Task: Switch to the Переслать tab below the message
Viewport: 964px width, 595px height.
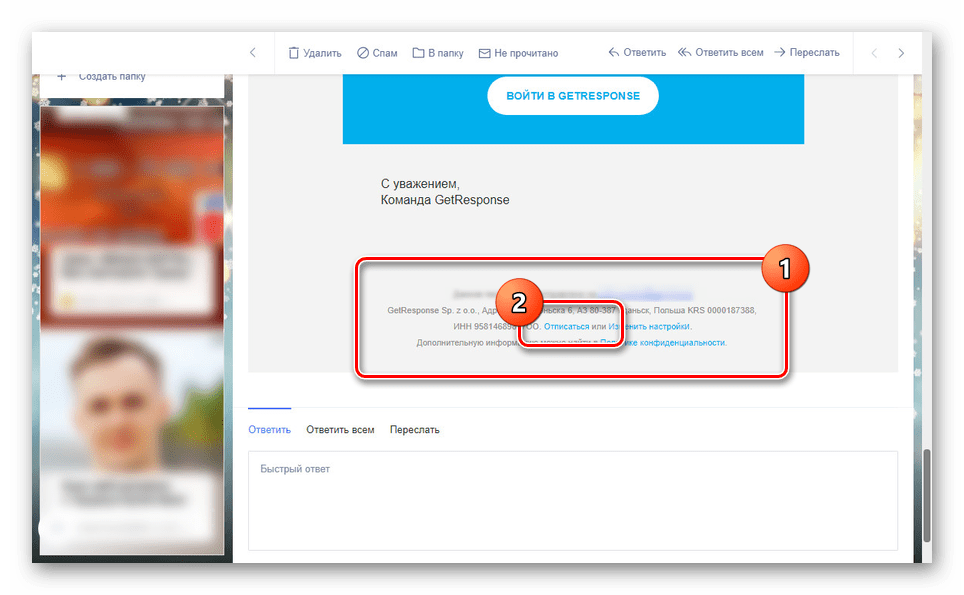Action: 415,429
